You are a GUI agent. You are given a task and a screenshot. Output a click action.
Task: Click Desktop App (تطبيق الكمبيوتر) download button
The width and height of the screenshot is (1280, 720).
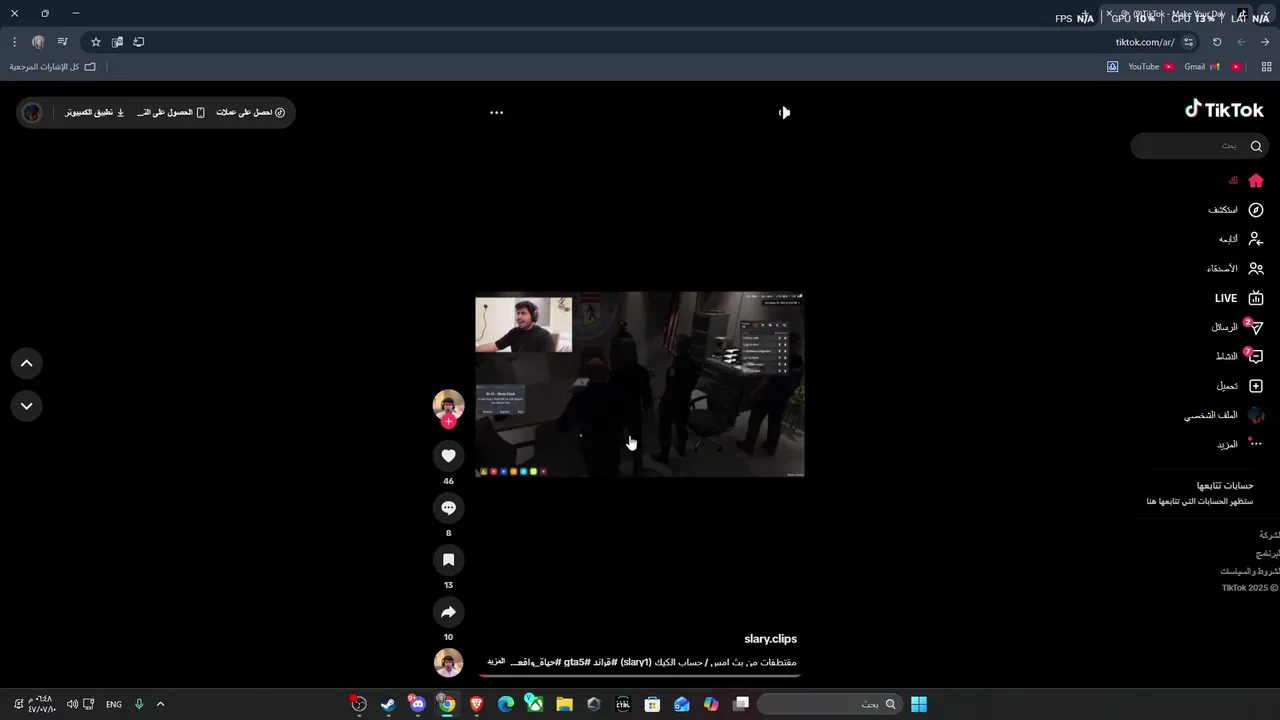95,112
